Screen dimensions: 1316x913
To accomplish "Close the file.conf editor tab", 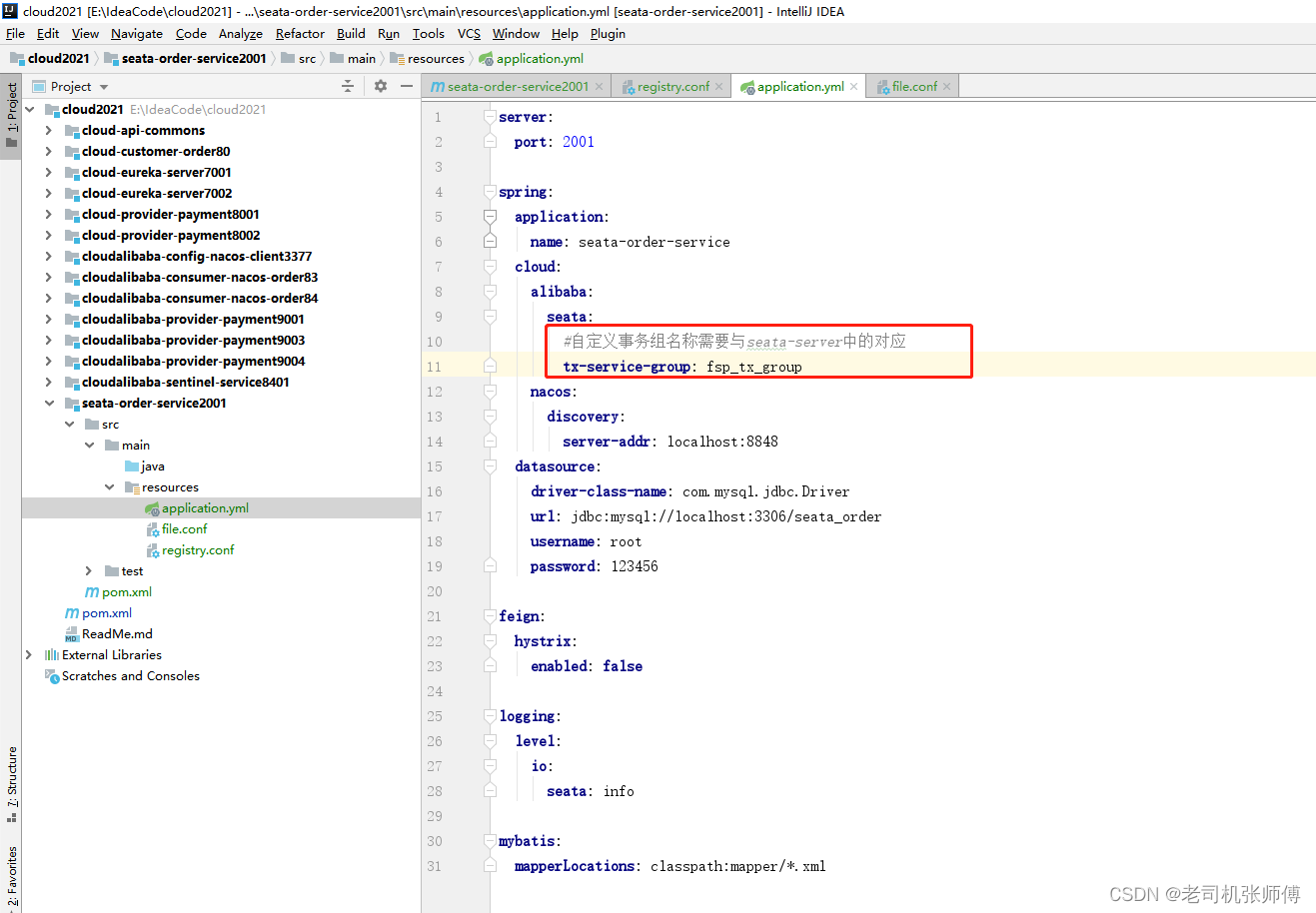I will click(x=947, y=87).
